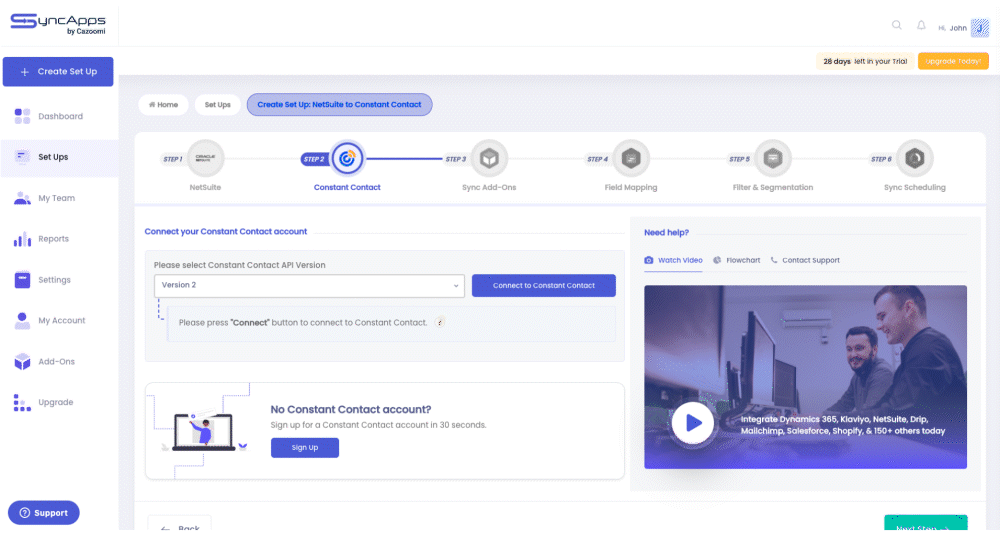Select Step 1 NetSuite icon
The width and height of the screenshot is (1000, 542).
(205, 158)
